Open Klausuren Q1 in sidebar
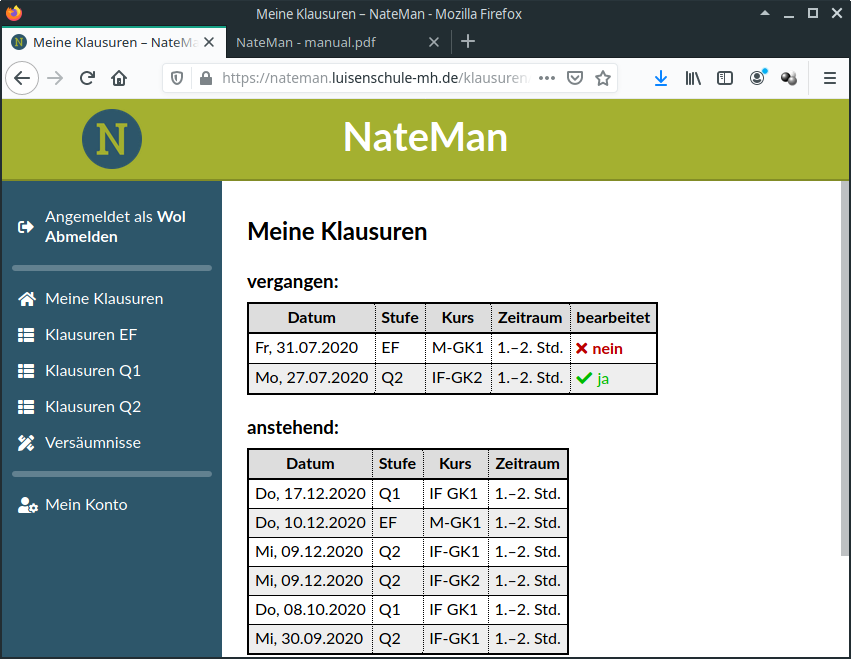This screenshot has width=851, height=659. (92, 371)
